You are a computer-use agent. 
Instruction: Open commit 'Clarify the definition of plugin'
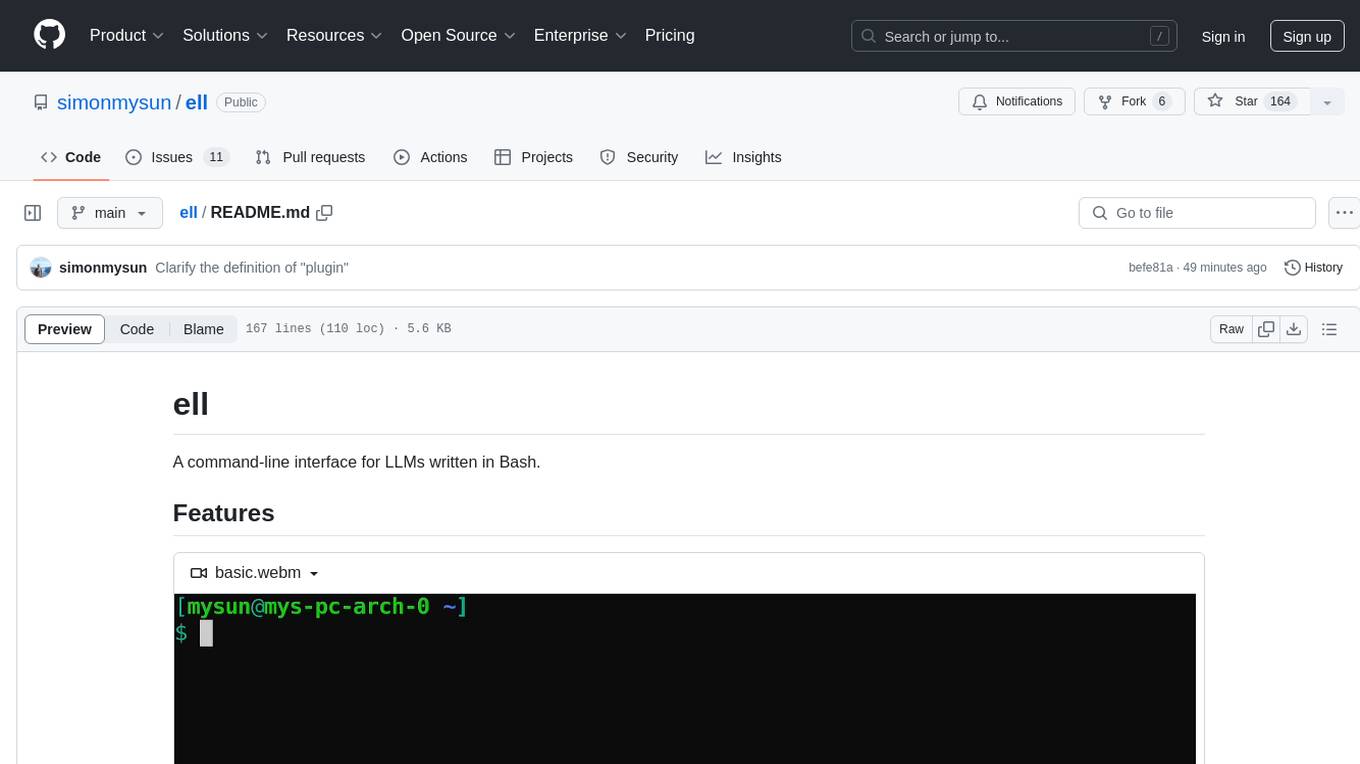point(252,268)
